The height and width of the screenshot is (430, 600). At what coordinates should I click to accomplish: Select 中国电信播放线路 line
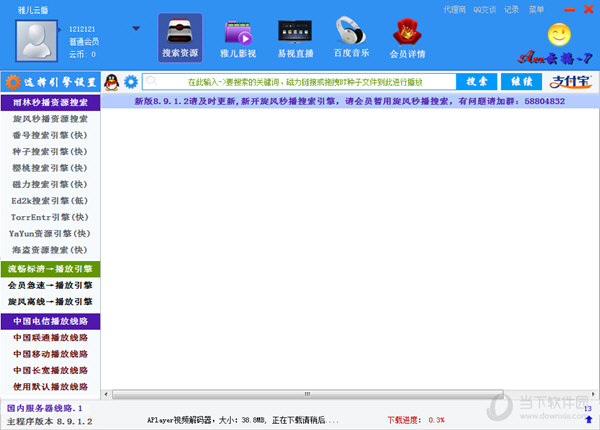51,321
